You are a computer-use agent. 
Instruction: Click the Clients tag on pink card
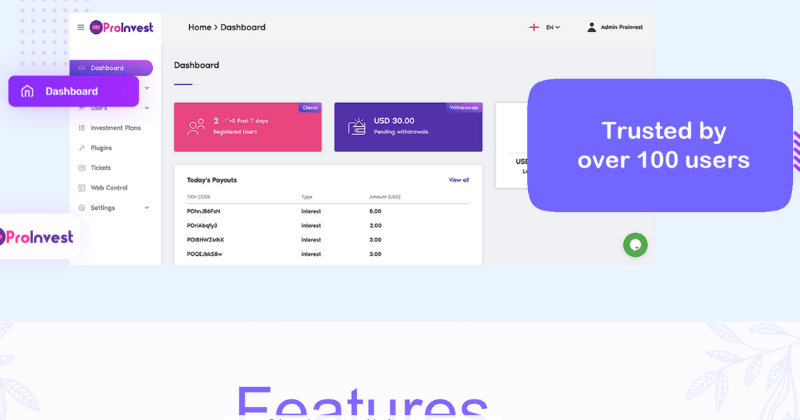click(x=310, y=108)
